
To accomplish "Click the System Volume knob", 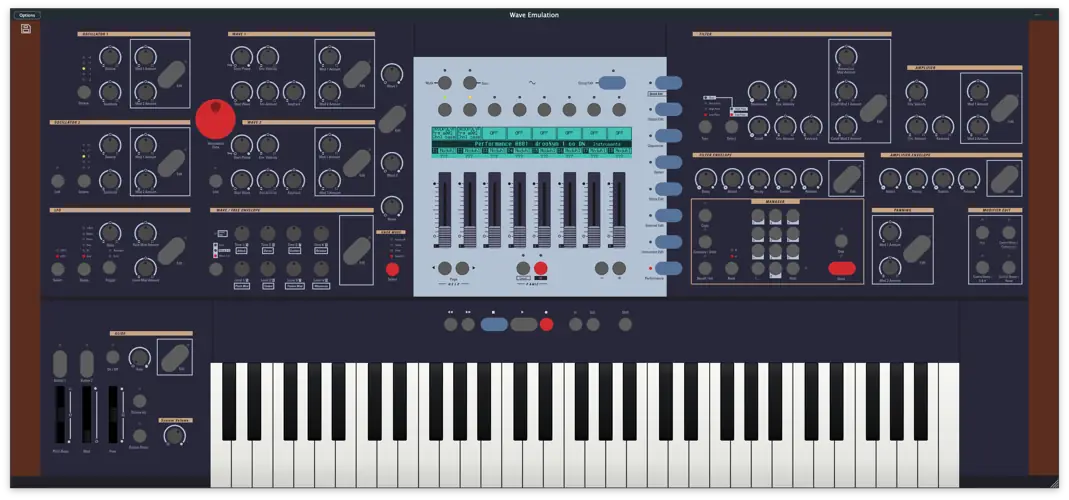I will 175,436.
